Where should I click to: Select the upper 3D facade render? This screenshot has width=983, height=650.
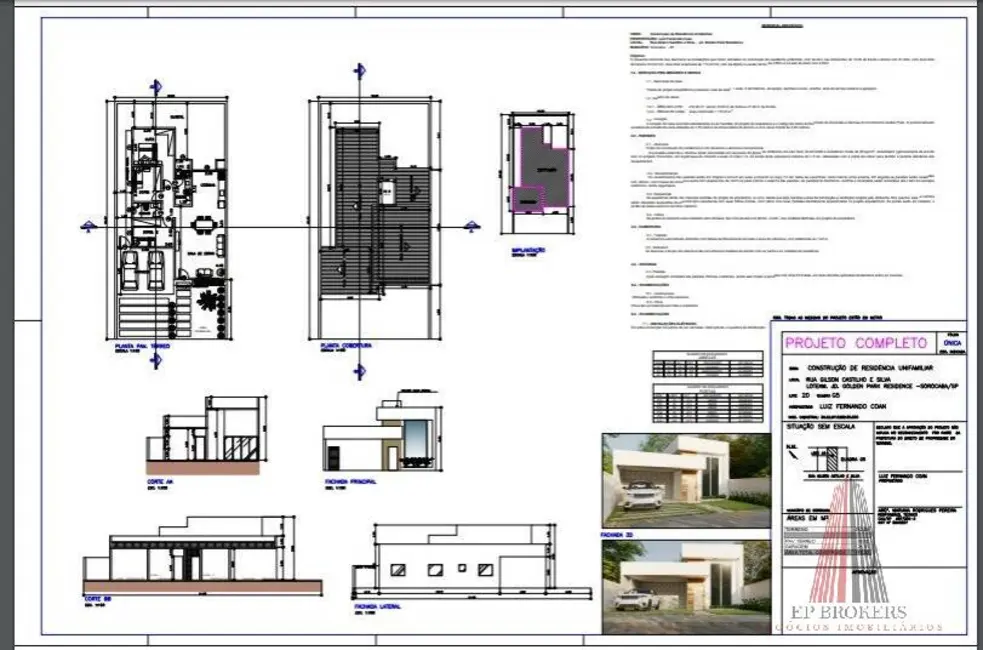686,480
